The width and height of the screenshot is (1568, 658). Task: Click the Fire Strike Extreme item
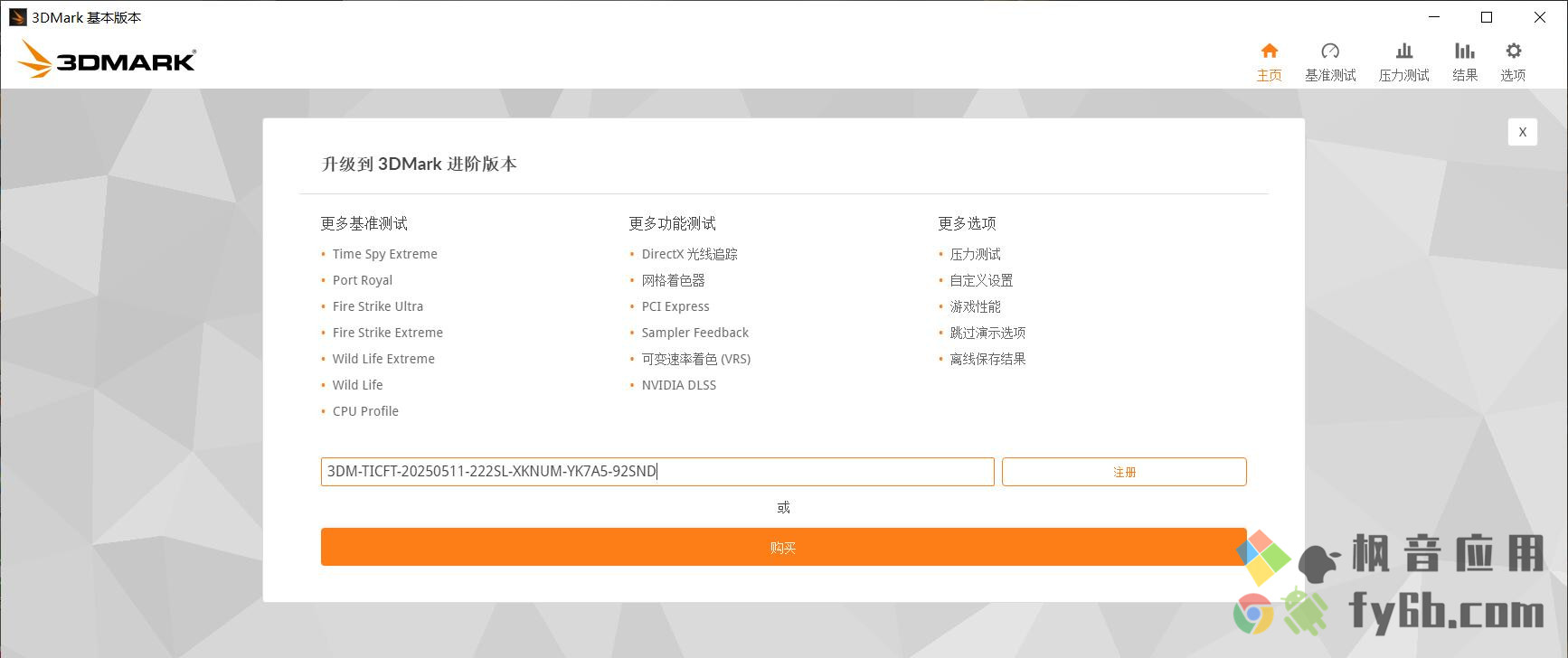pos(387,333)
